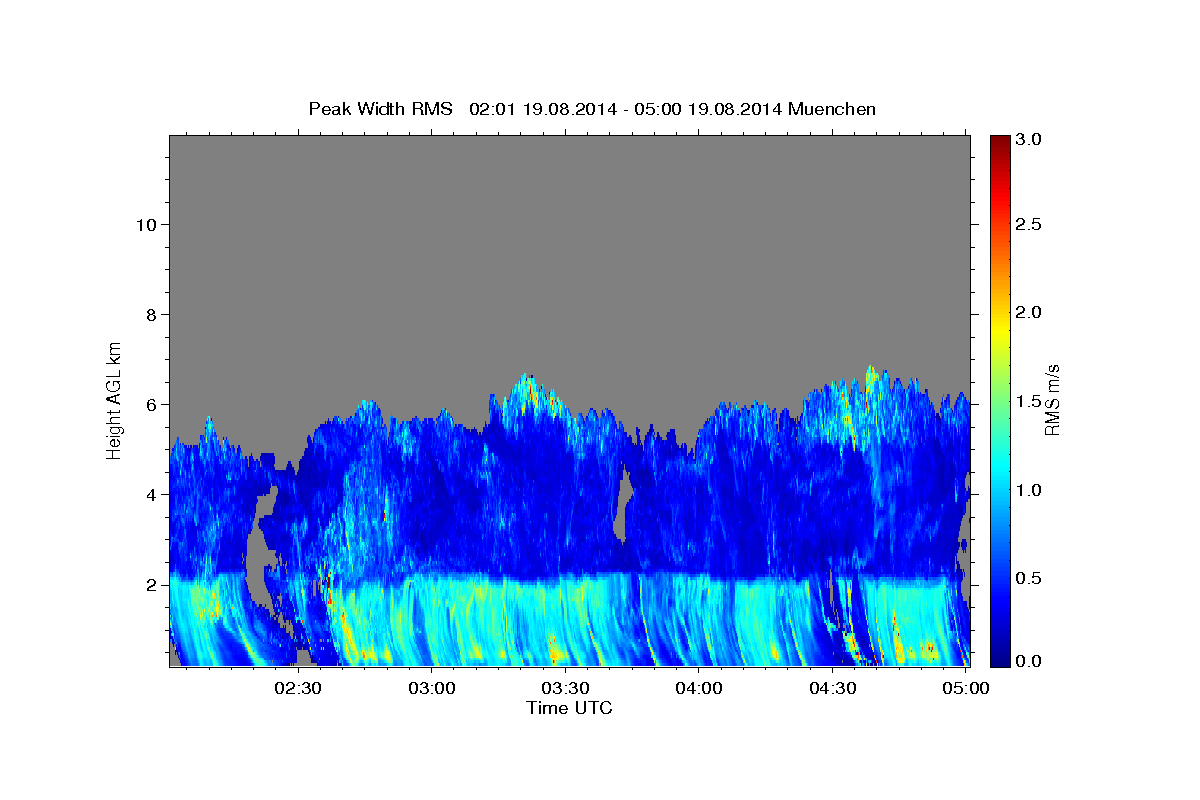Click the 02:30 time tick label
Screen dimensions: 1200x800
point(298,688)
